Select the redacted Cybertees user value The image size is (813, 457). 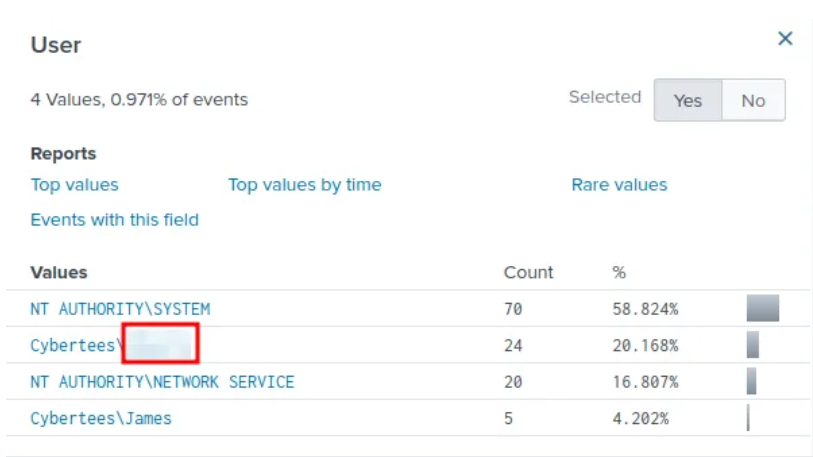point(114,345)
